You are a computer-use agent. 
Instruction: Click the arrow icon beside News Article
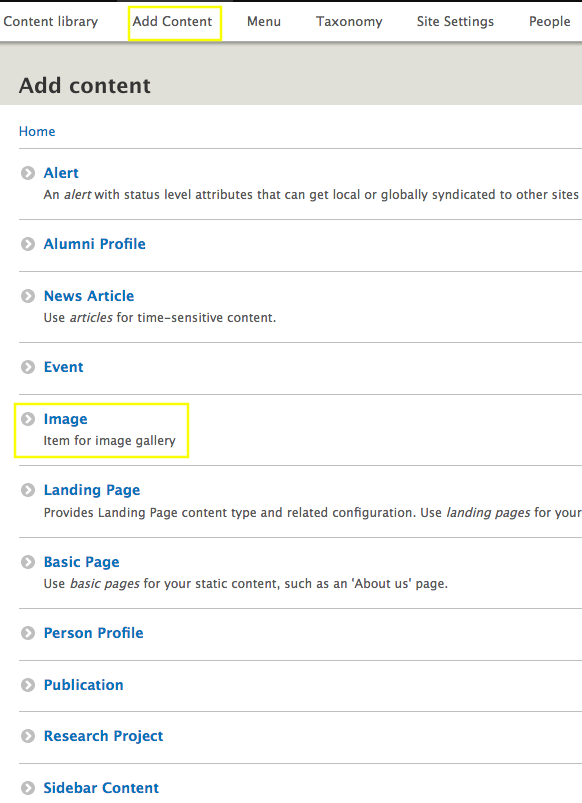click(29, 296)
